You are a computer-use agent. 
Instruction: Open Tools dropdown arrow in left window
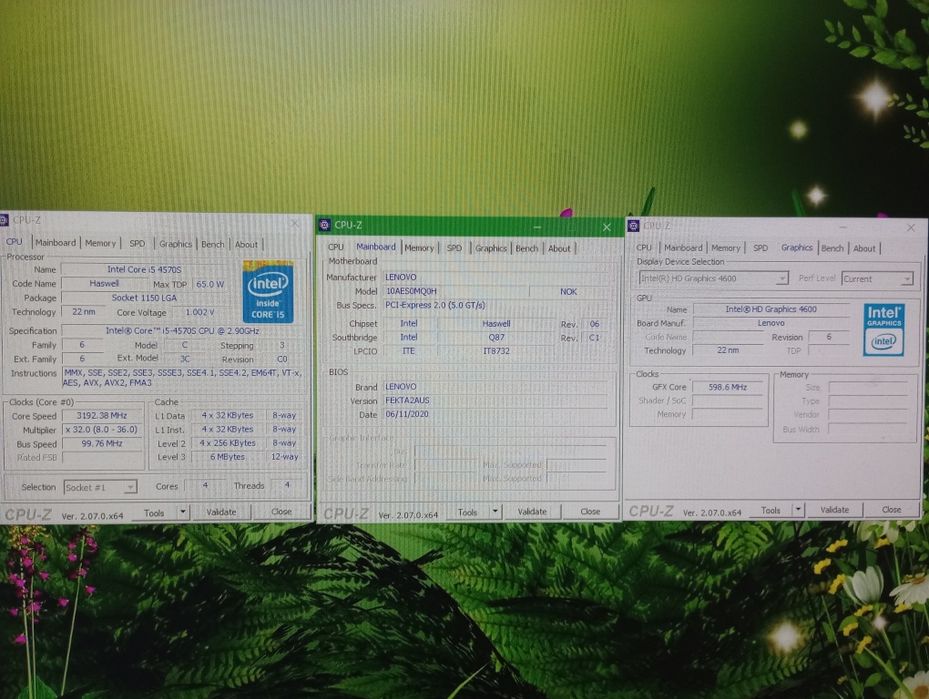pos(182,512)
